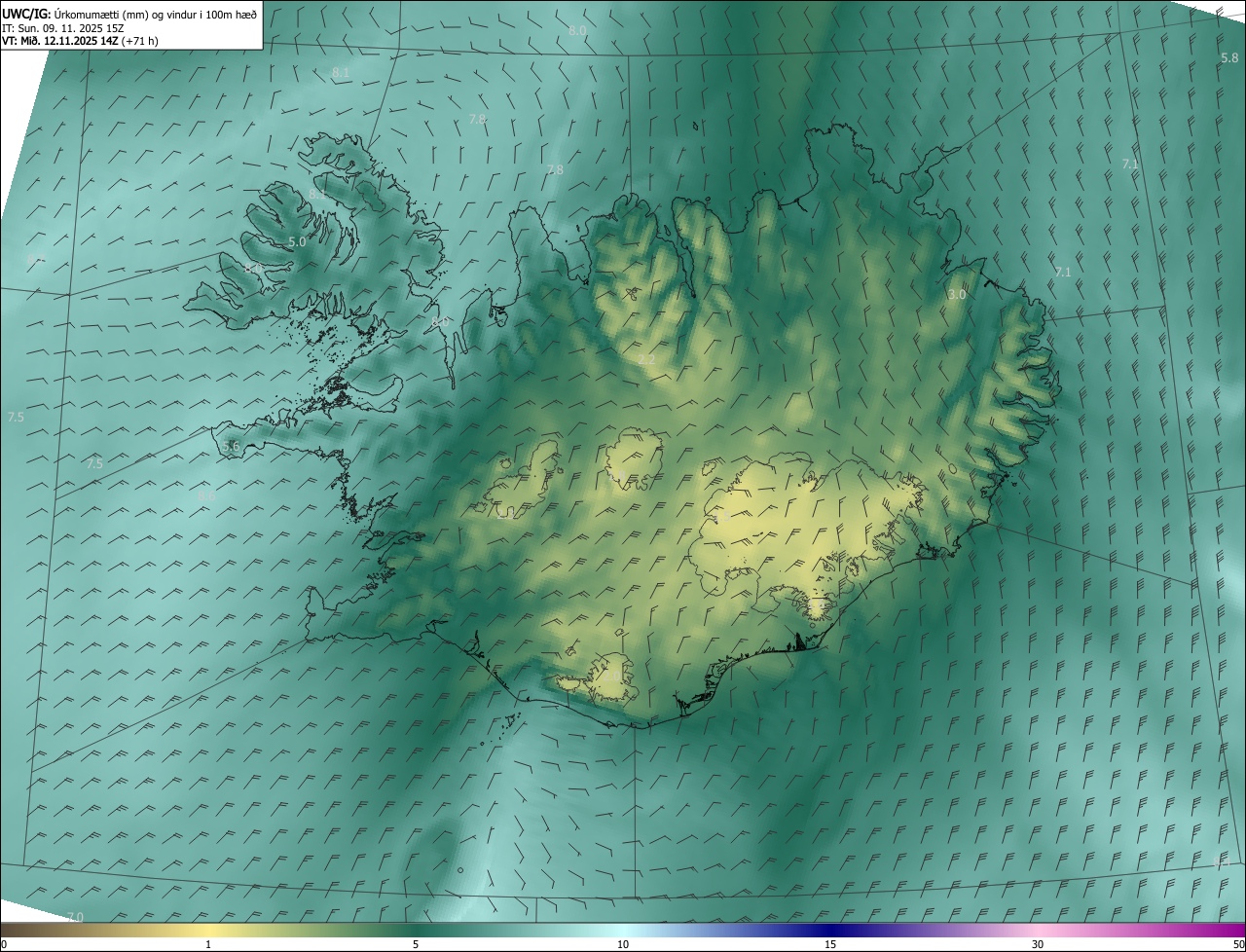Click the 5.8 value label on the map
The width and height of the screenshot is (1246, 952).
(x=1229, y=58)
